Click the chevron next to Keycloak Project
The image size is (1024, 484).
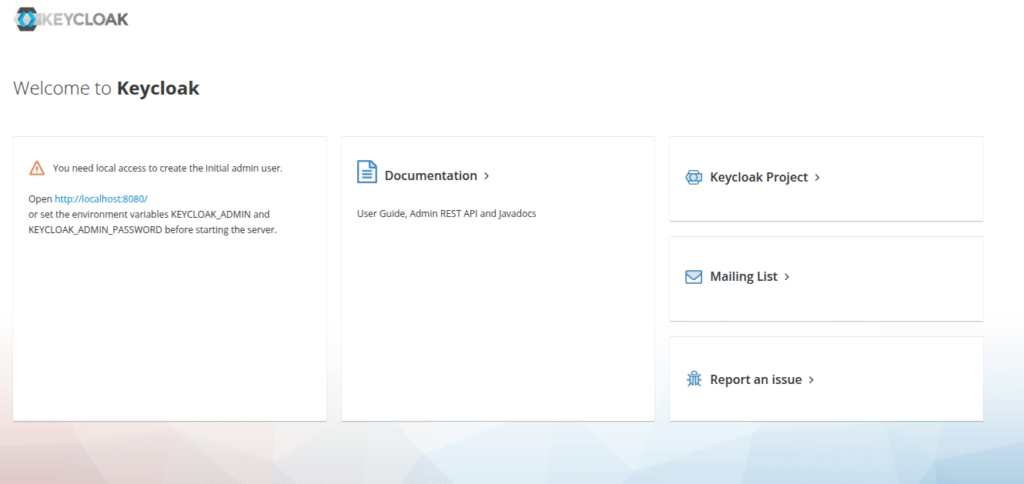817,178
